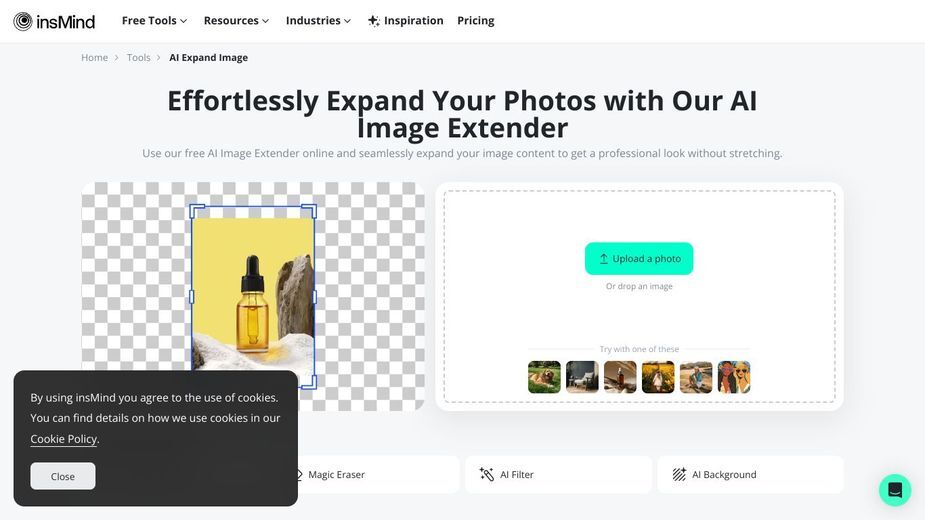
Task: Go to Tools breadcrumb
Action: [x=139, y=57]
